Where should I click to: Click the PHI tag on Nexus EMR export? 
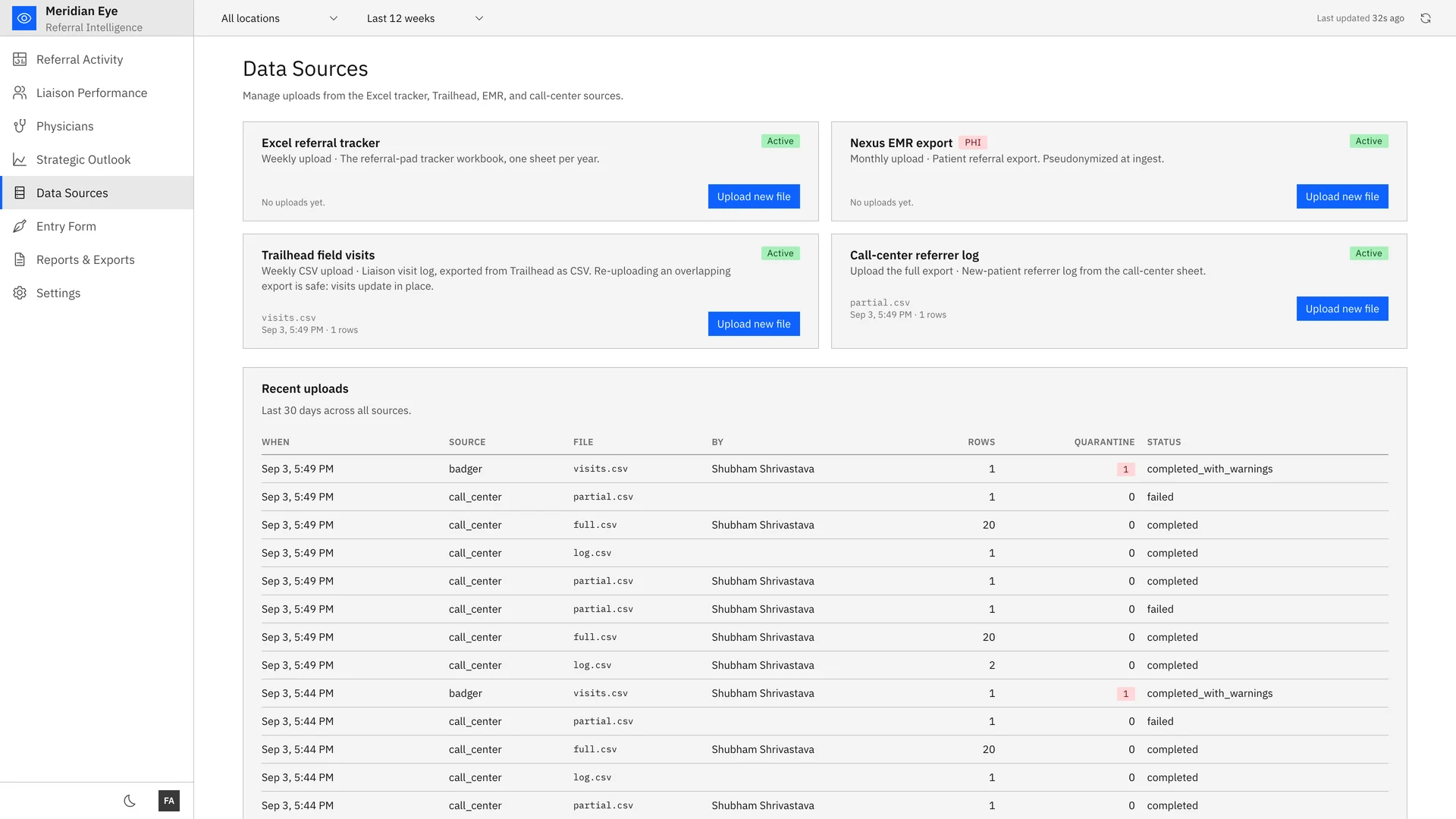(973, 143)
